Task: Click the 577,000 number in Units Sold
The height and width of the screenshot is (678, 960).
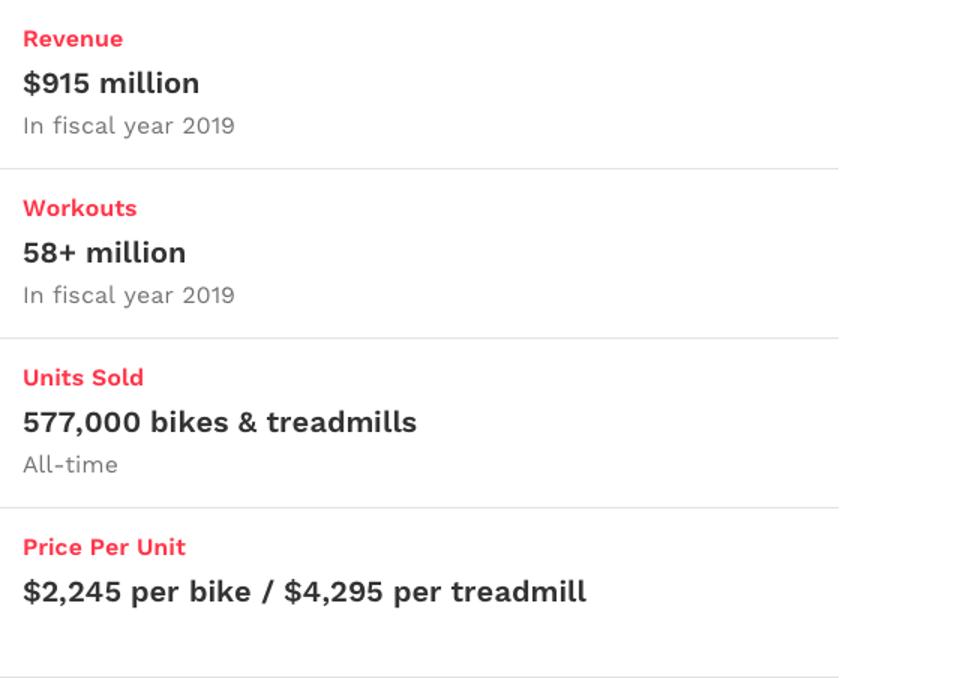Action: tap(81, 422)
